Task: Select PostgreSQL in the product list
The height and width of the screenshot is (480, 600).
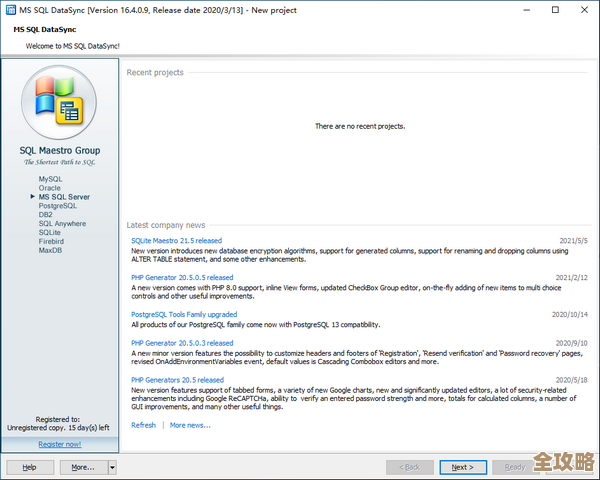Action: 57,206
